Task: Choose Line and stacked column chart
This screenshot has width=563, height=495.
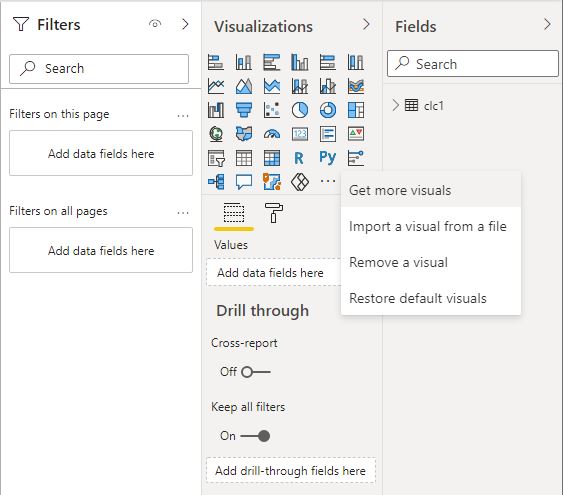Action: click(x=300, y=86)
